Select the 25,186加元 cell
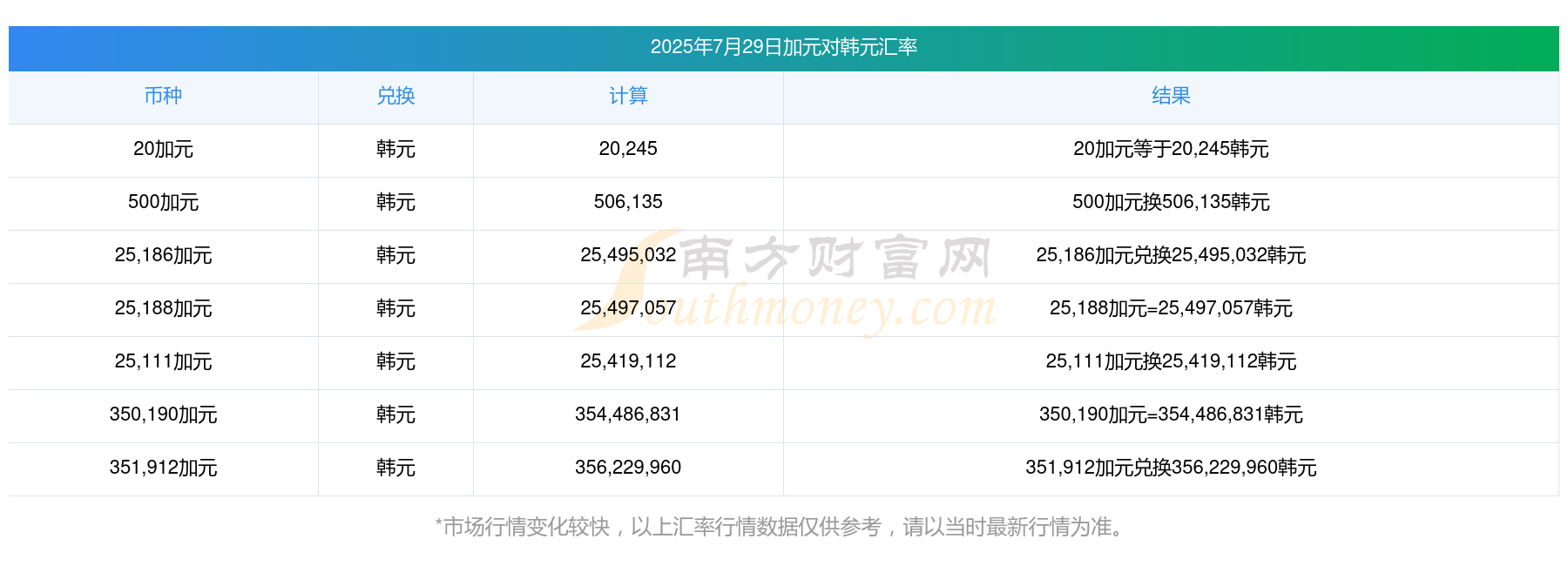This screenshot has width=1568, height=566. [163, 255]
